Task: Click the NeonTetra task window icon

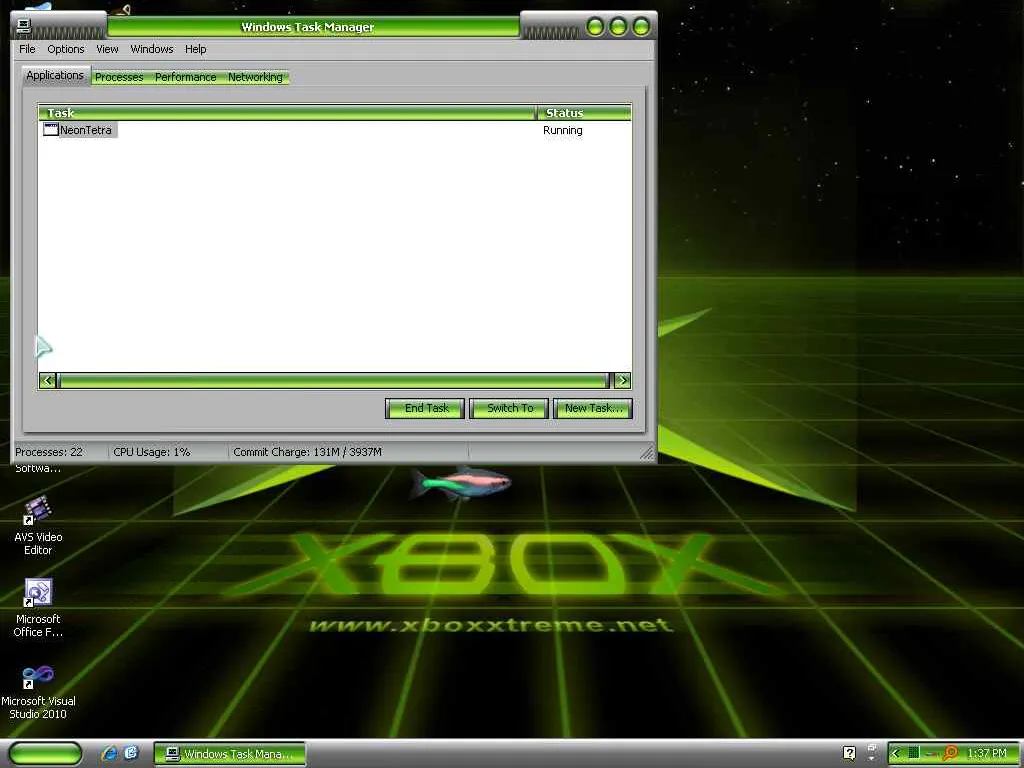Action: [51, 129]
